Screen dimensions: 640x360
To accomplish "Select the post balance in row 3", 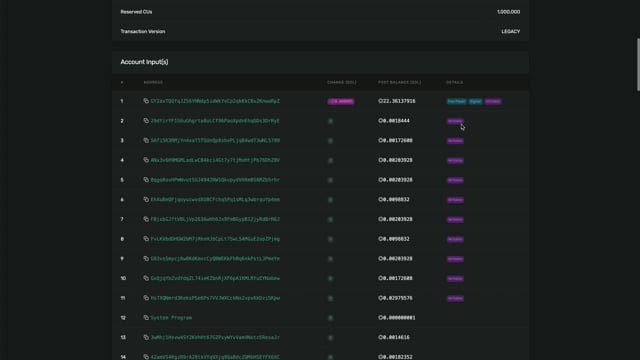I will click(x=395, y=140).
